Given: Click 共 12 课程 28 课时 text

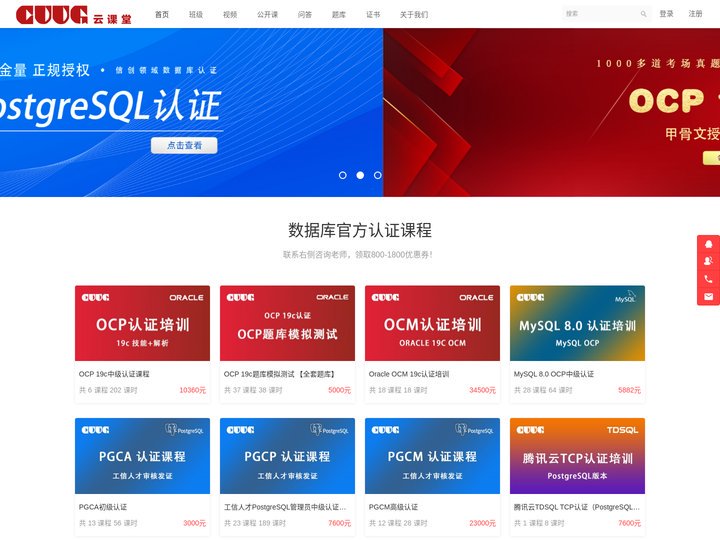Looking at the screenshot, I should pyautogui.click(x=398, y=523).
